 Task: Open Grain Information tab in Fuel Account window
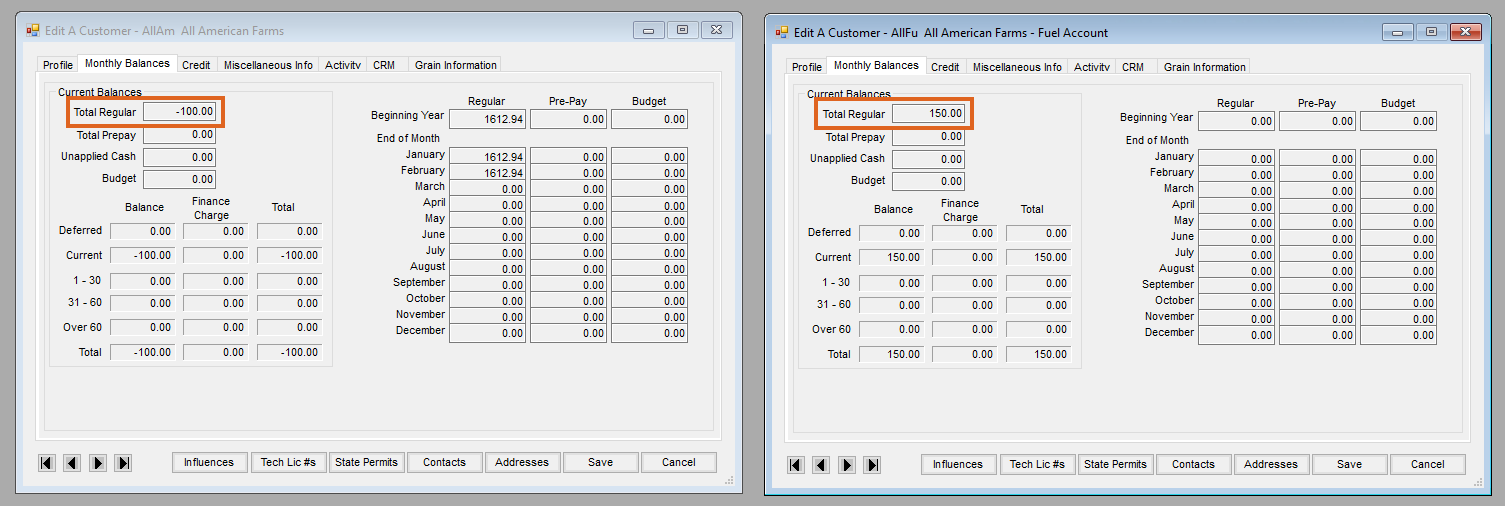(x=1205, y=67)
